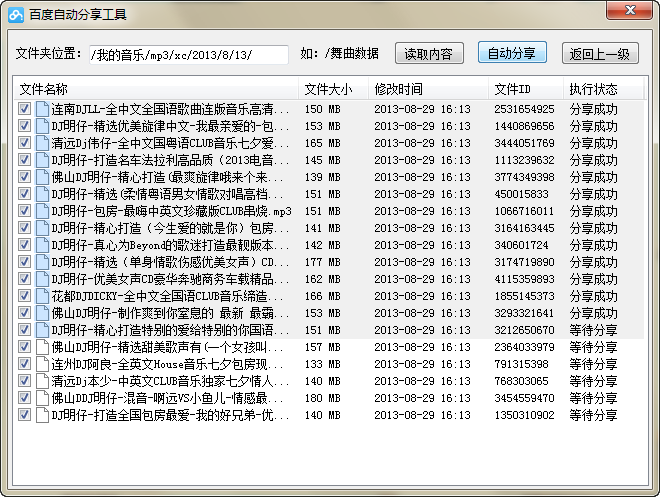The image size is (660, 497).
Task: Click file ID 1350310902
Action: click(x=524, y=415)
